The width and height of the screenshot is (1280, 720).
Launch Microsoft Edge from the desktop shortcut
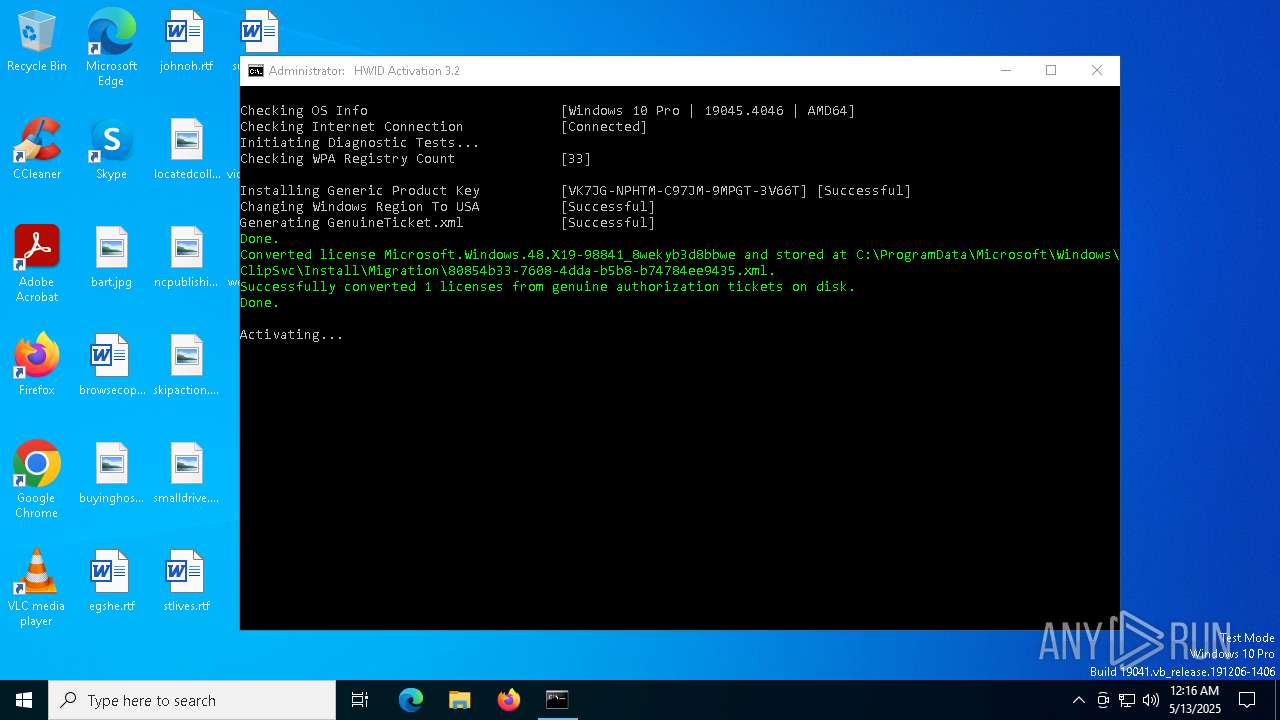tap(111, 48)
